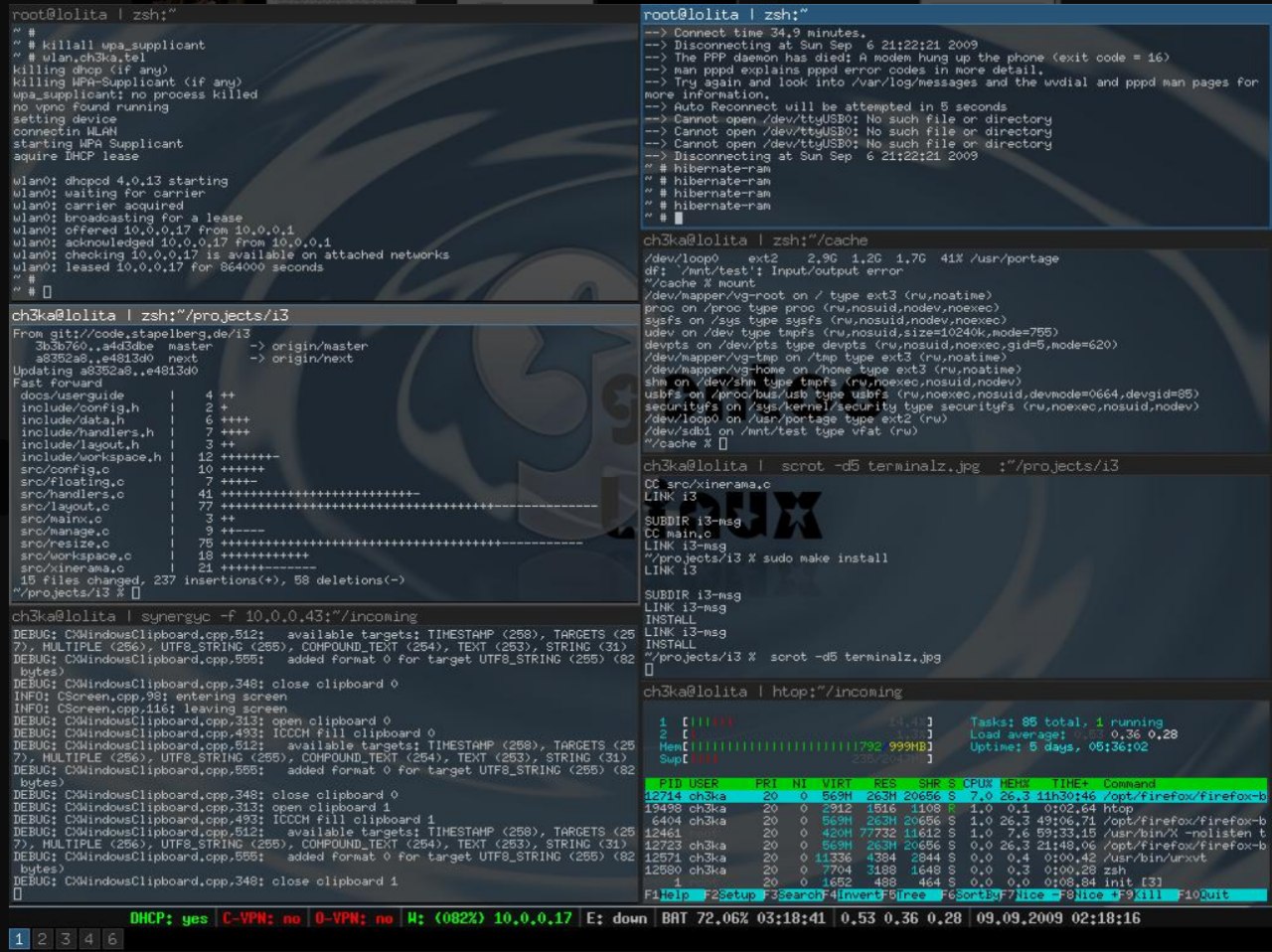Viewport: 1272px width, 952px height.
Task: Click F7 Nice - in htop footer
Action: (x=1031, y=894)
